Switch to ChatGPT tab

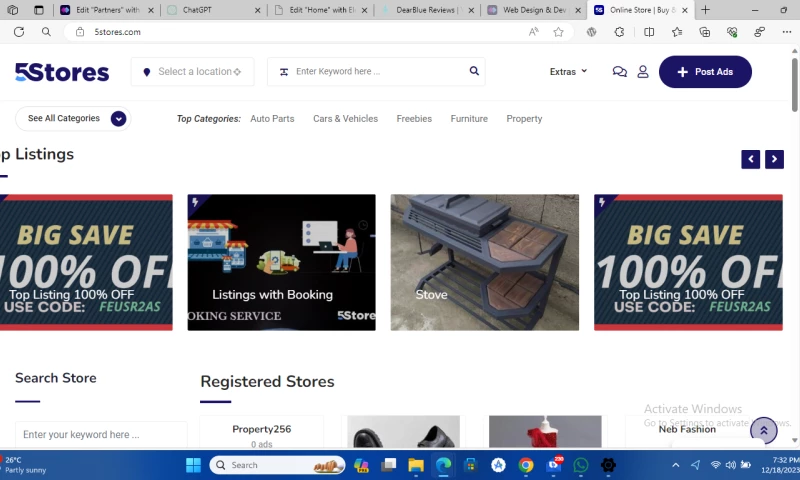coord(214,10)
